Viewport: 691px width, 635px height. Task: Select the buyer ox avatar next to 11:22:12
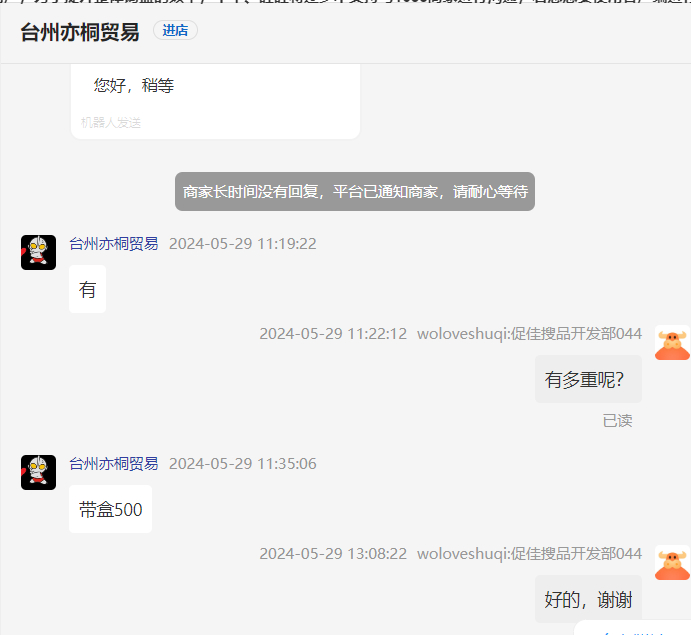[672, 342]
